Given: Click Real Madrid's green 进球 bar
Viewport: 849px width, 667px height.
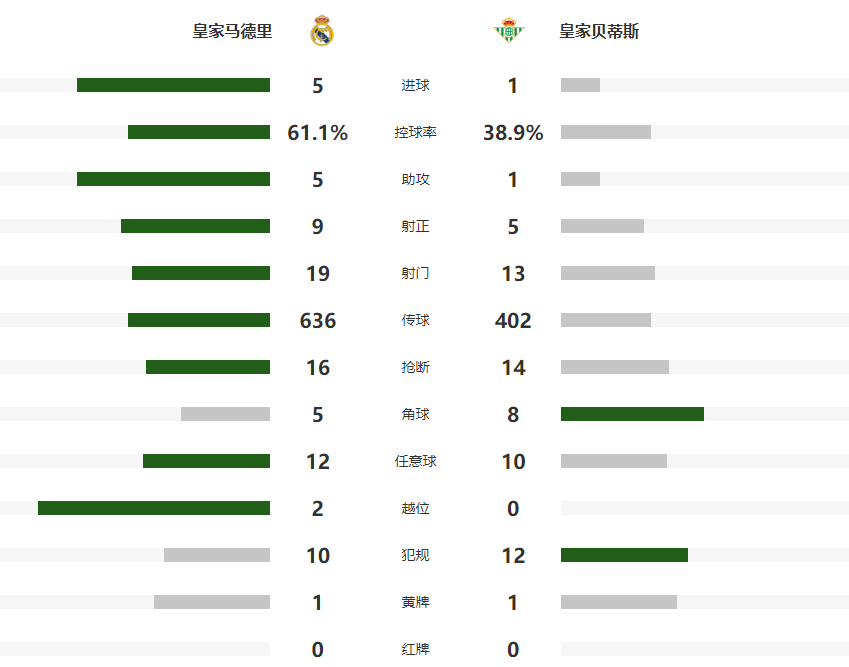Looking at the screenshot, I should 173,85.
